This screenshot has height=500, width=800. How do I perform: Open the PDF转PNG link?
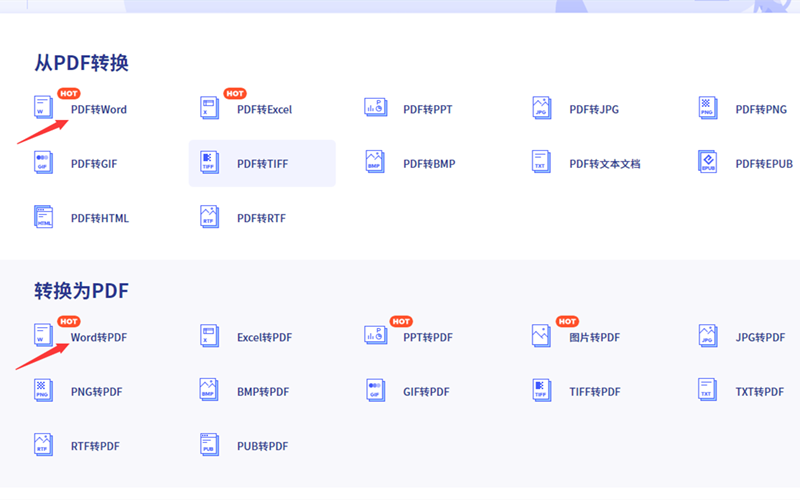760,109
